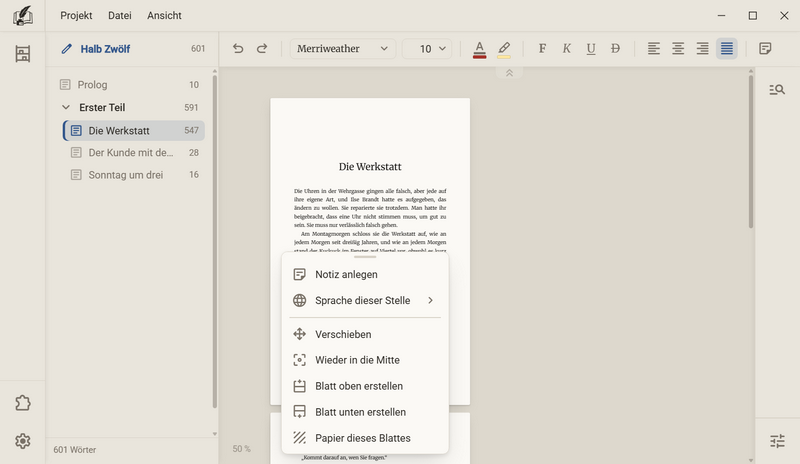
Task: Click the chapter list scroll-down arrow
Action: pyautogui.click(x=214, y=434)
